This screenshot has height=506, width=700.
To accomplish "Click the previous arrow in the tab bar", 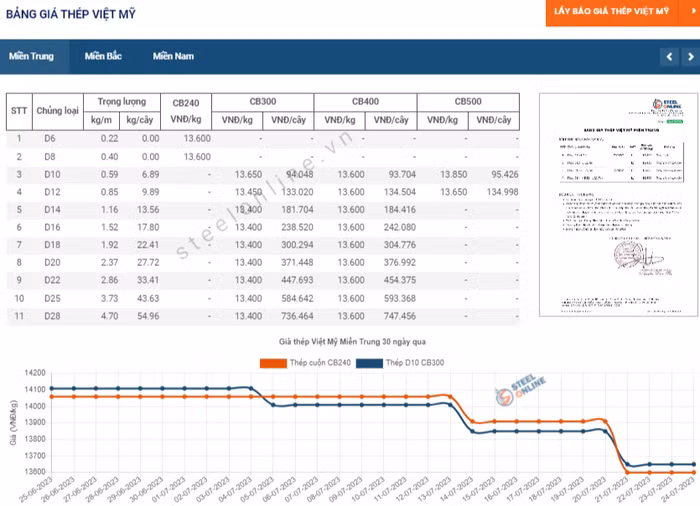I will [x=669, y=57].
